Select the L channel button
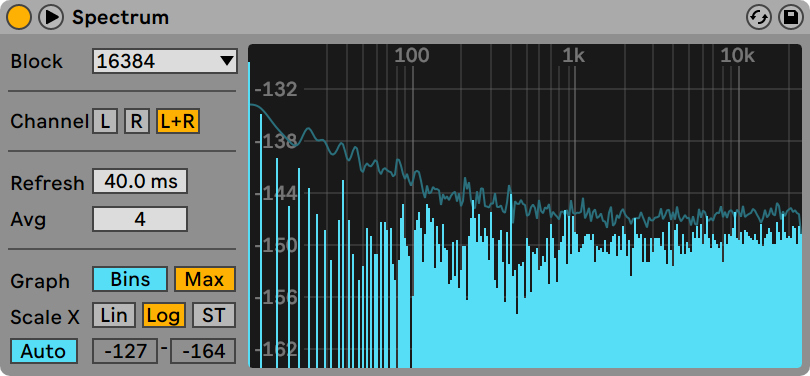 (105, 121)
